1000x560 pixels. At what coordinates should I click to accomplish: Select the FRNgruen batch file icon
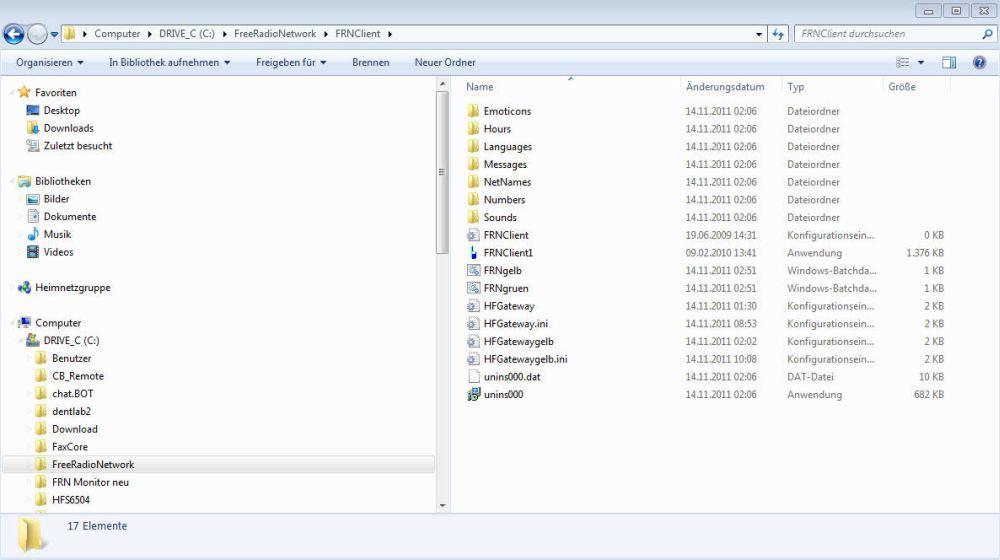click(473, 288)
